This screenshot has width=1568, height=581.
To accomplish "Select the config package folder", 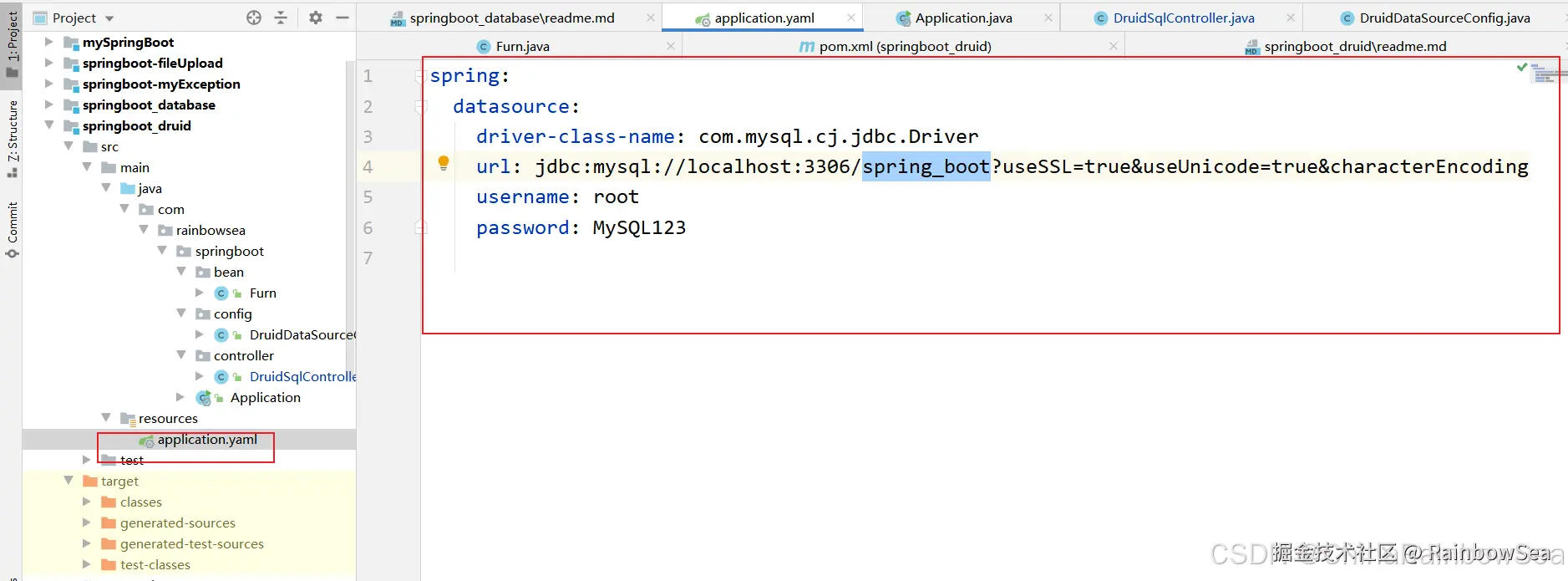I will tap(232, 314).
